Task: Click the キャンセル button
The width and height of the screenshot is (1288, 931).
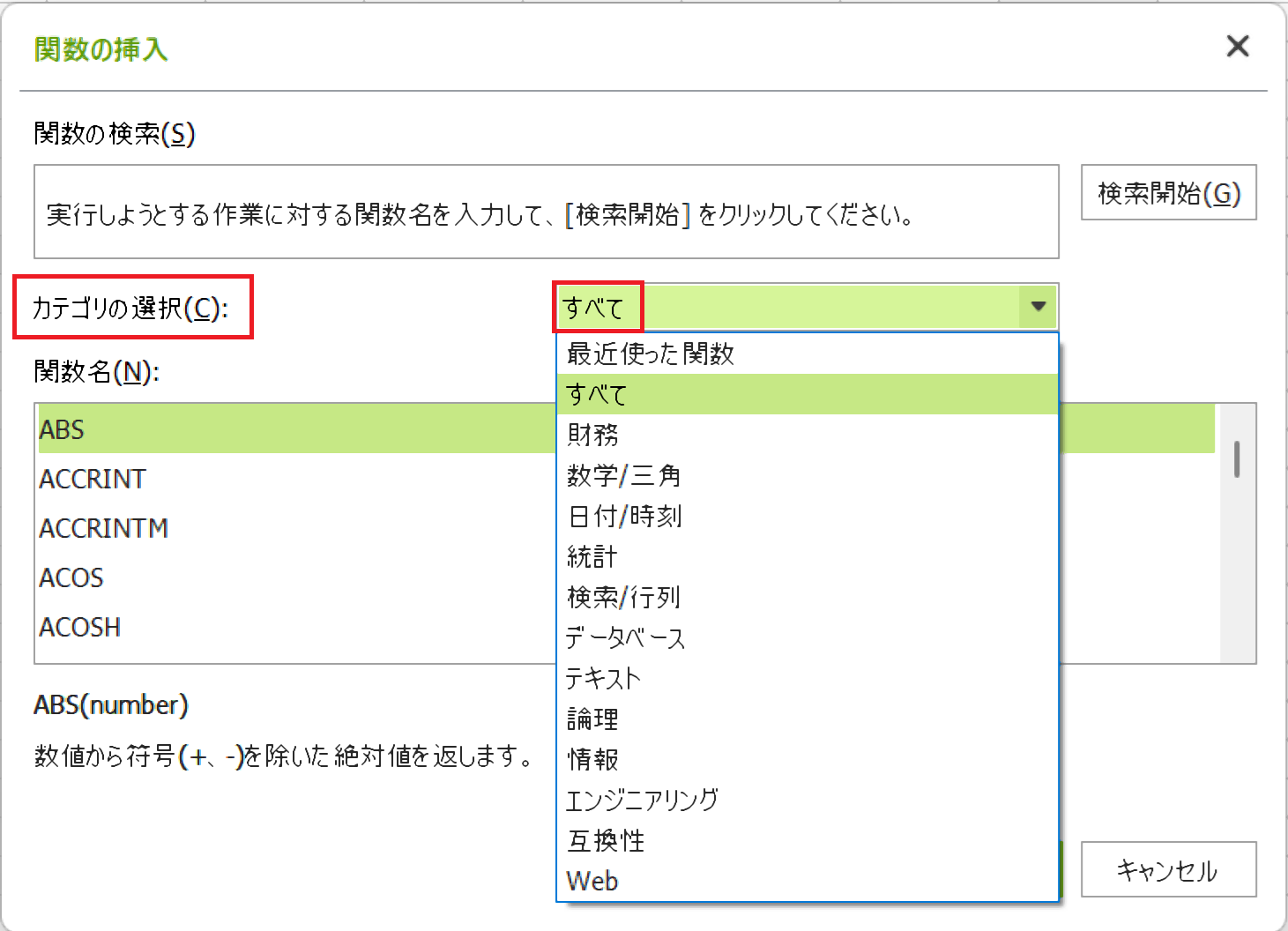Action: point(1167,870)
